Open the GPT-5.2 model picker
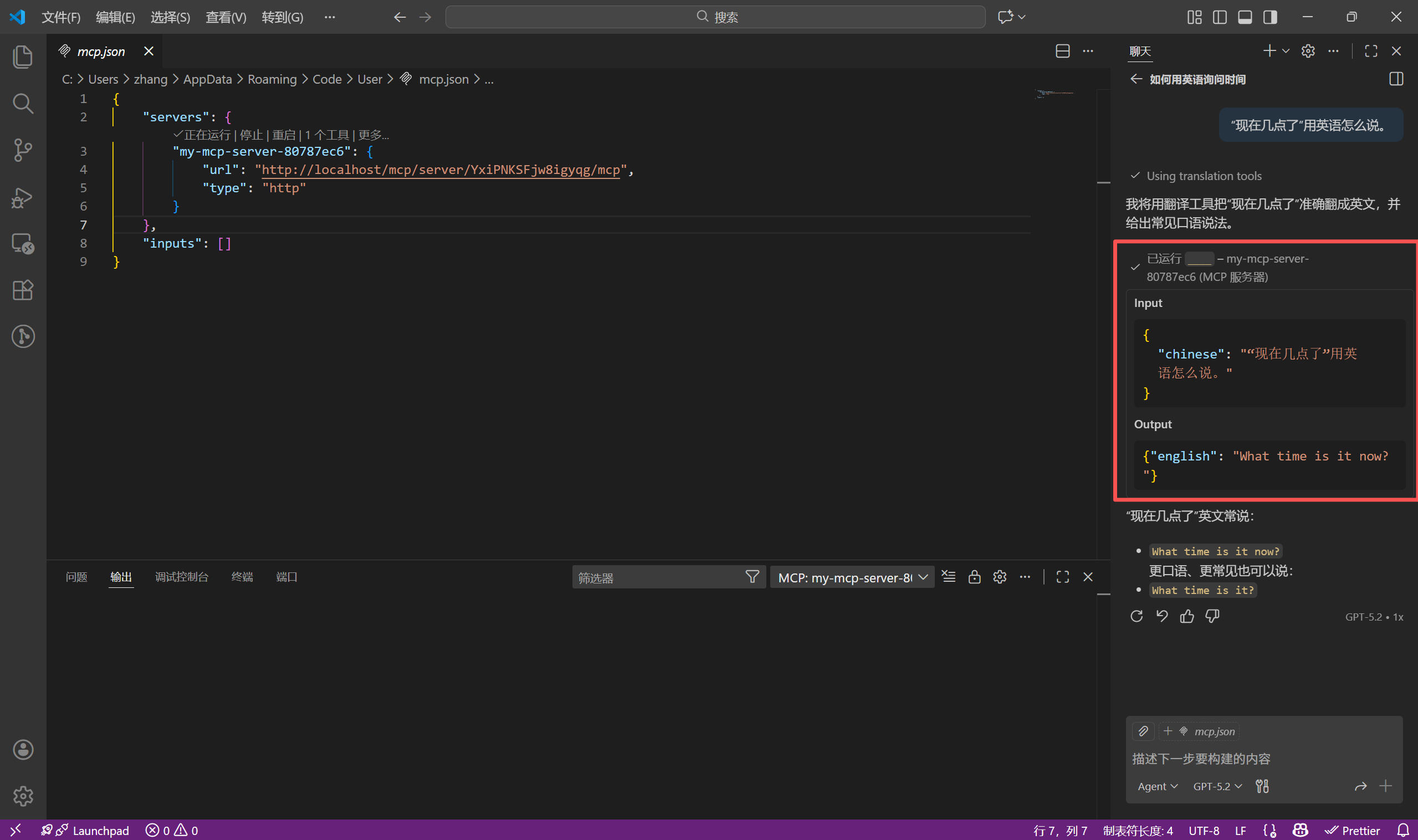Viewport: 1418px width, 840px height. pos(1217,786)
